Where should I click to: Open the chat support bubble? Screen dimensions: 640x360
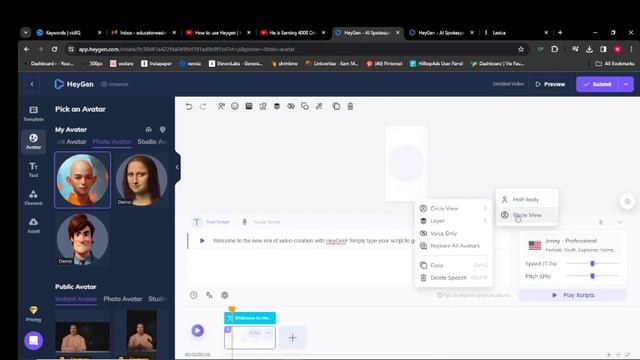33,340
